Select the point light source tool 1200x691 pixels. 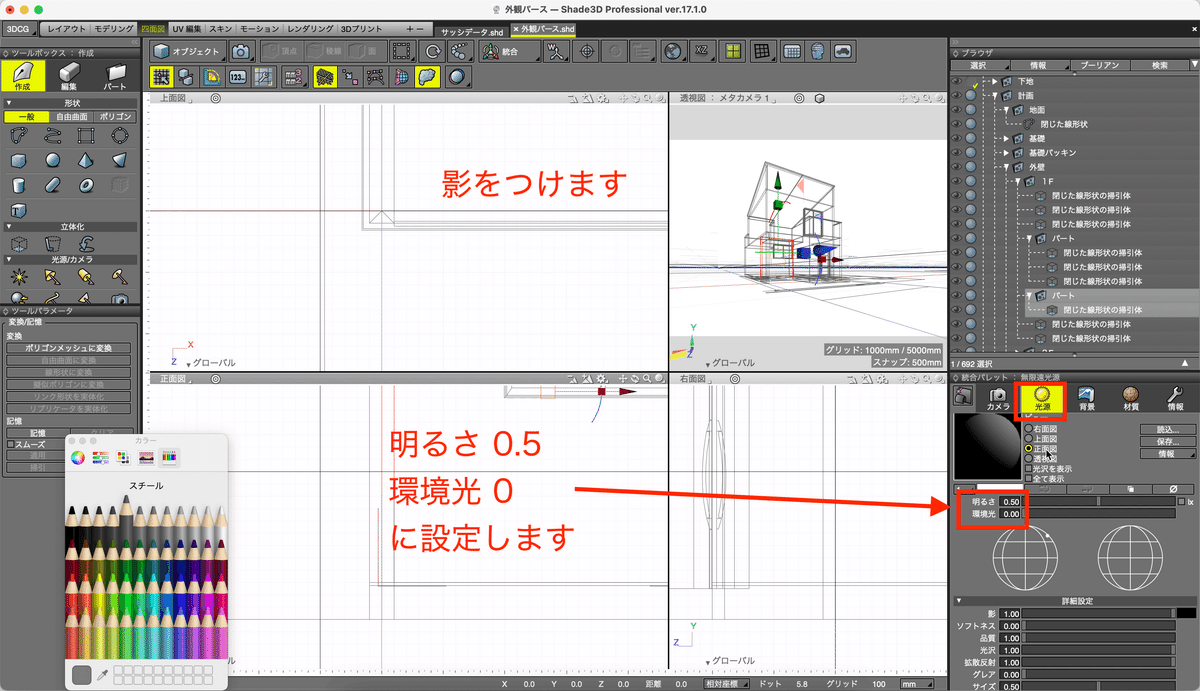click(x=18, y=275)
